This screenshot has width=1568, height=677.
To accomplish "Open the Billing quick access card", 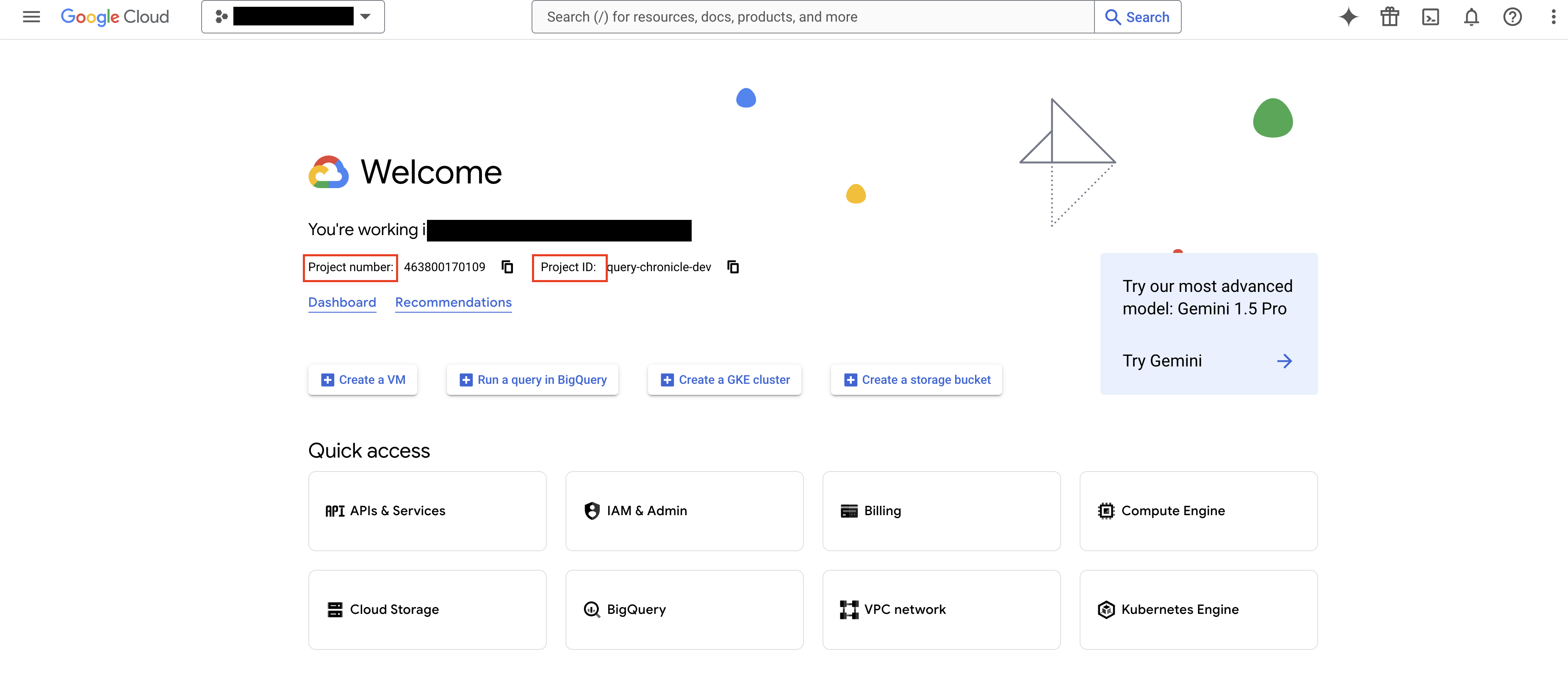I will (942, 511).
